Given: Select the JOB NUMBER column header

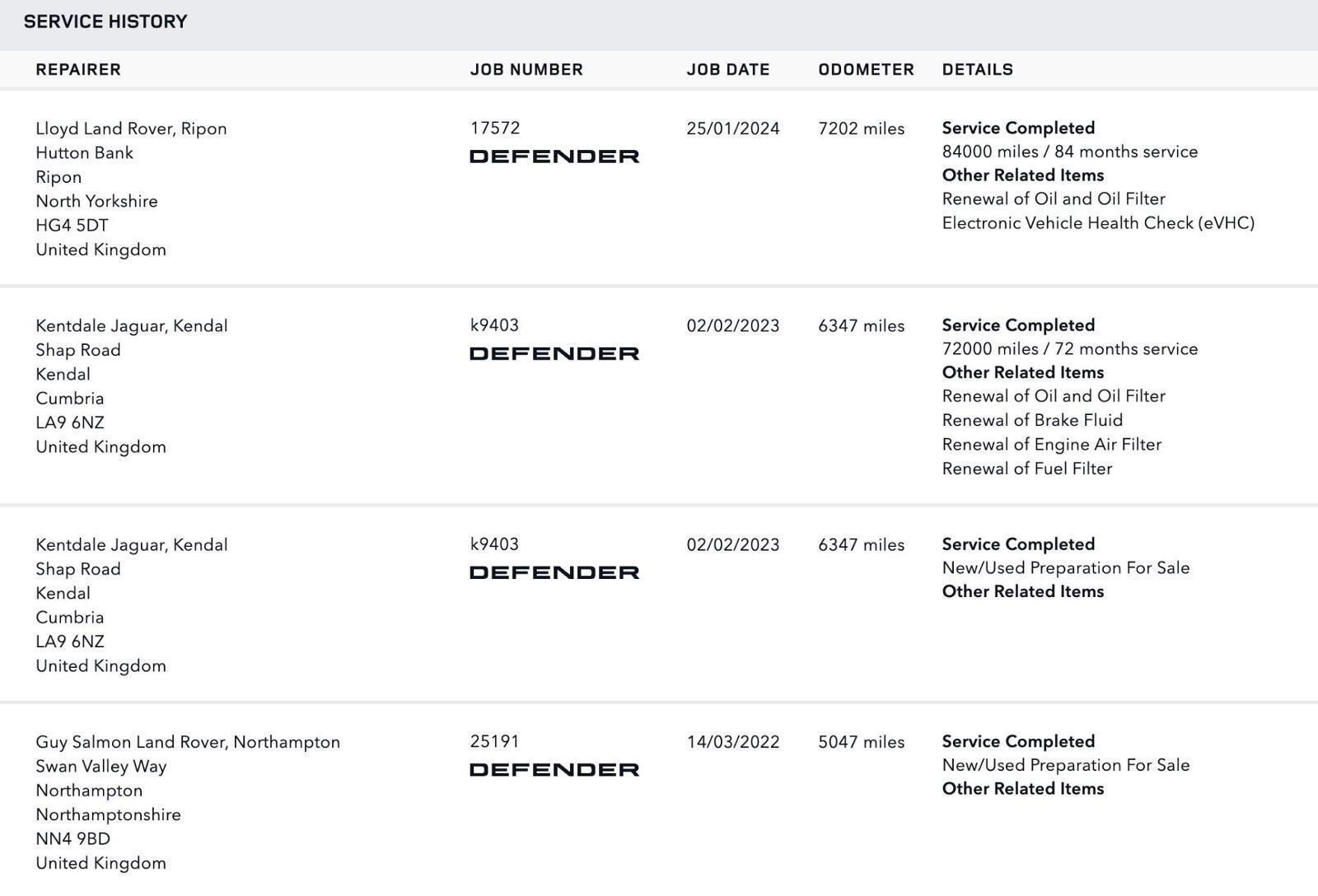Looking at the screenshot, I should pyautogui.click(x=526, y=70).
